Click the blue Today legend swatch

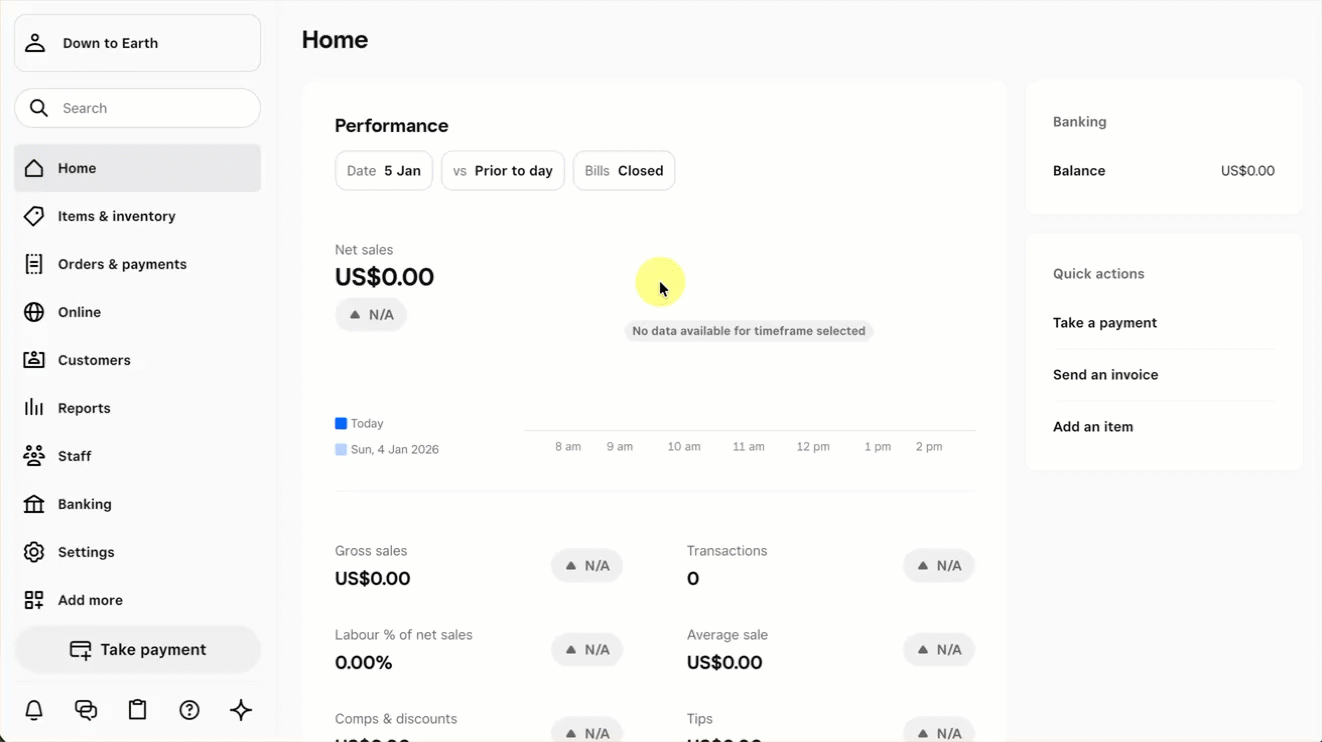click(341, 424)
